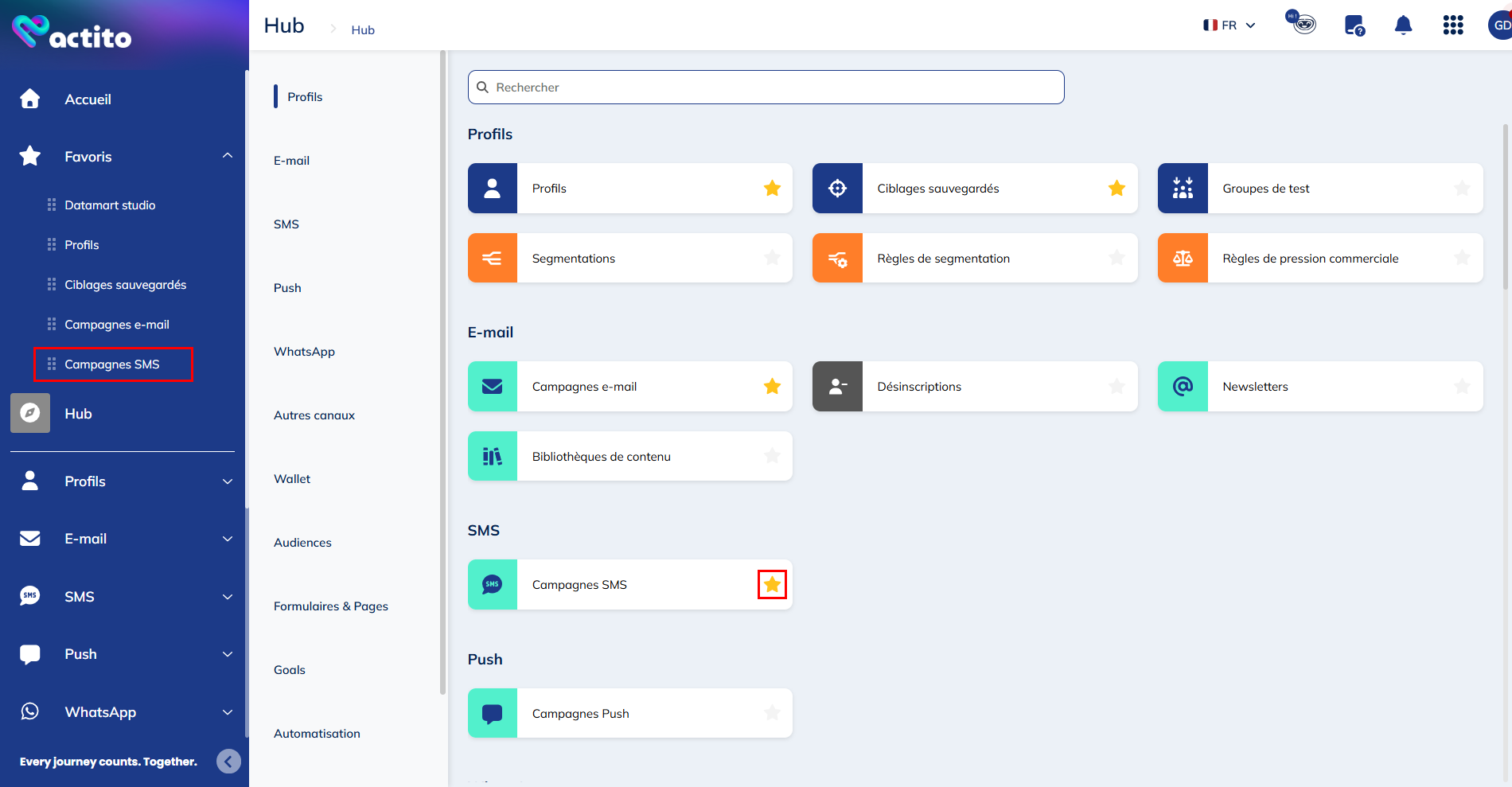1512x787 pixels.
Task: Toggle the favorite star for Désinscriptions
Action: click(x=1116, y=387)
